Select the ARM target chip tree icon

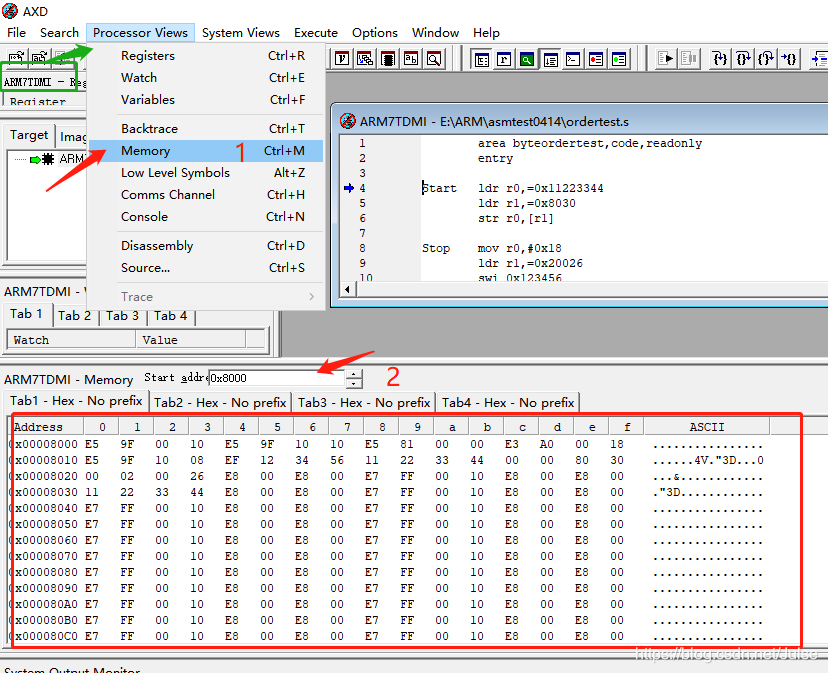[x=48, y=159]
